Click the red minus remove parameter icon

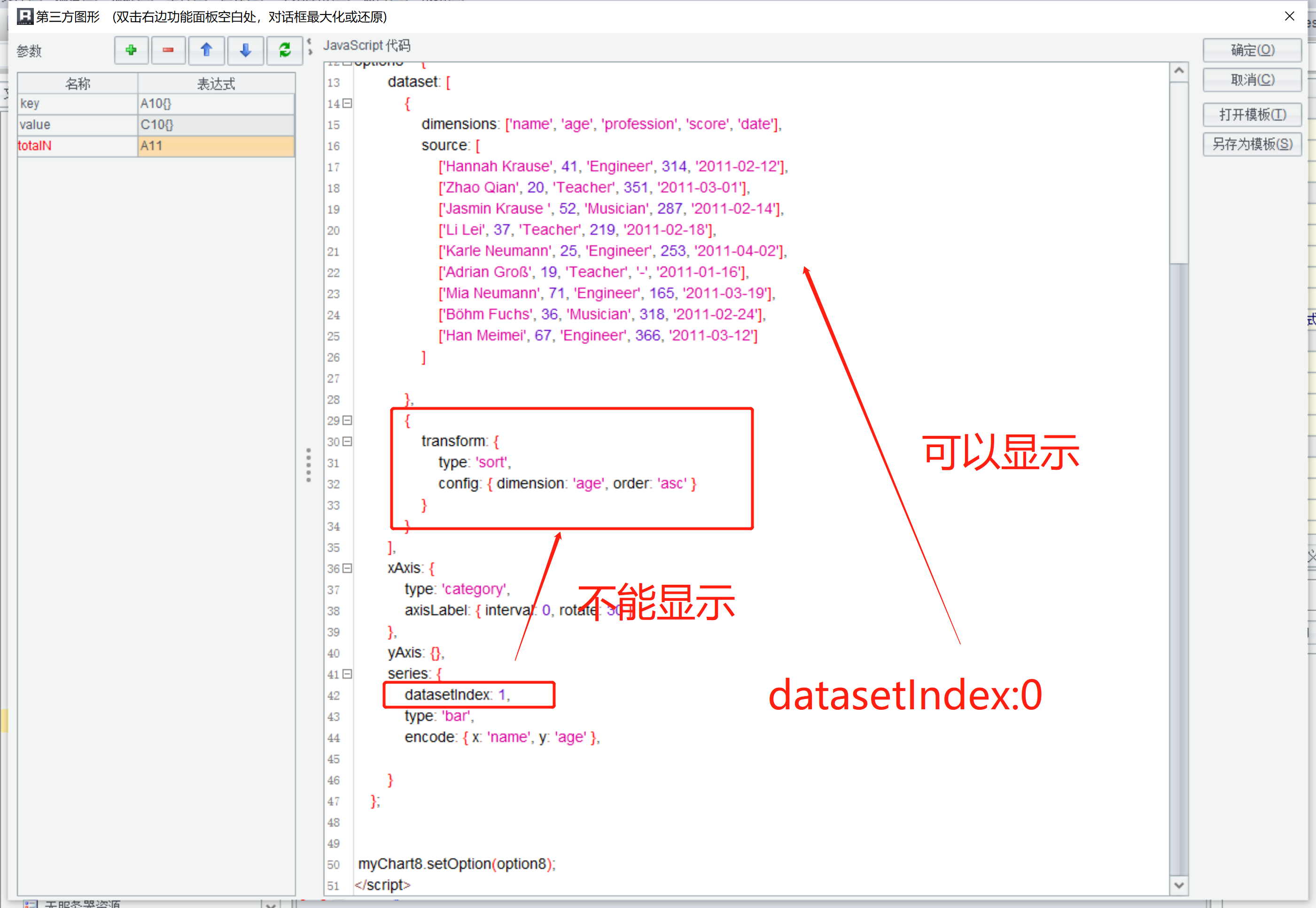click(168, 51)
